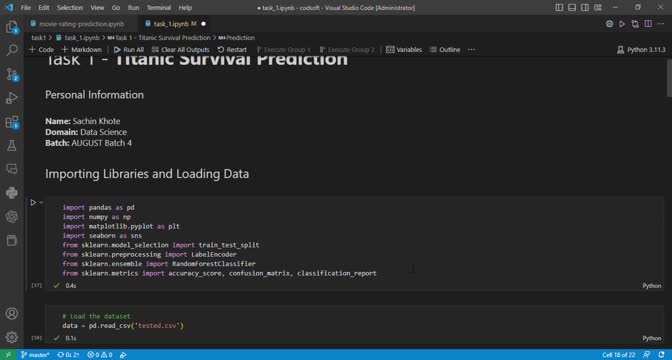This screenshot has width=672, height=360.
Task: Expand run options arrow beside cell run button
Action: 41,202
